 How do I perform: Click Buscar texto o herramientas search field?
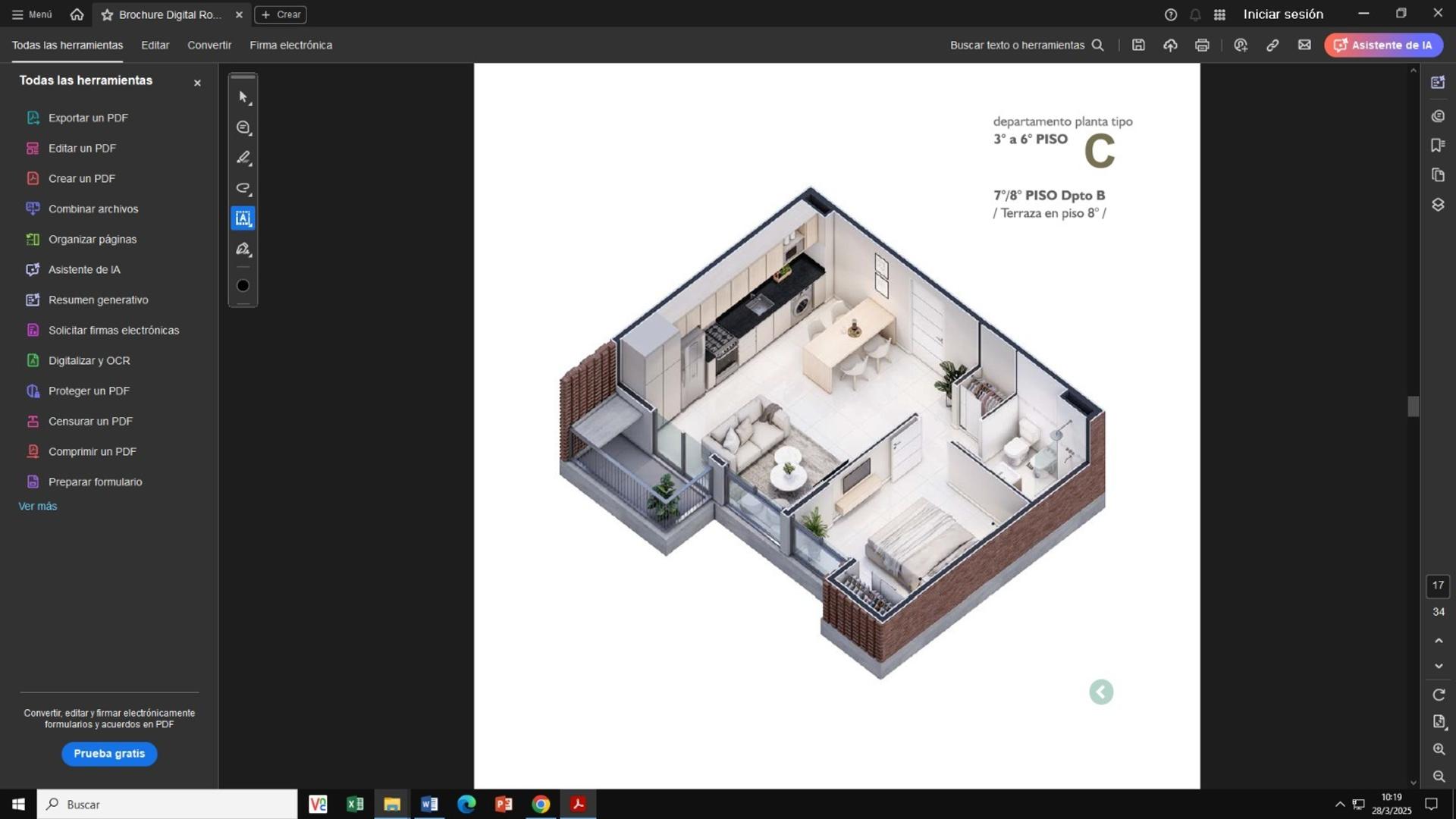[1027, 45]
